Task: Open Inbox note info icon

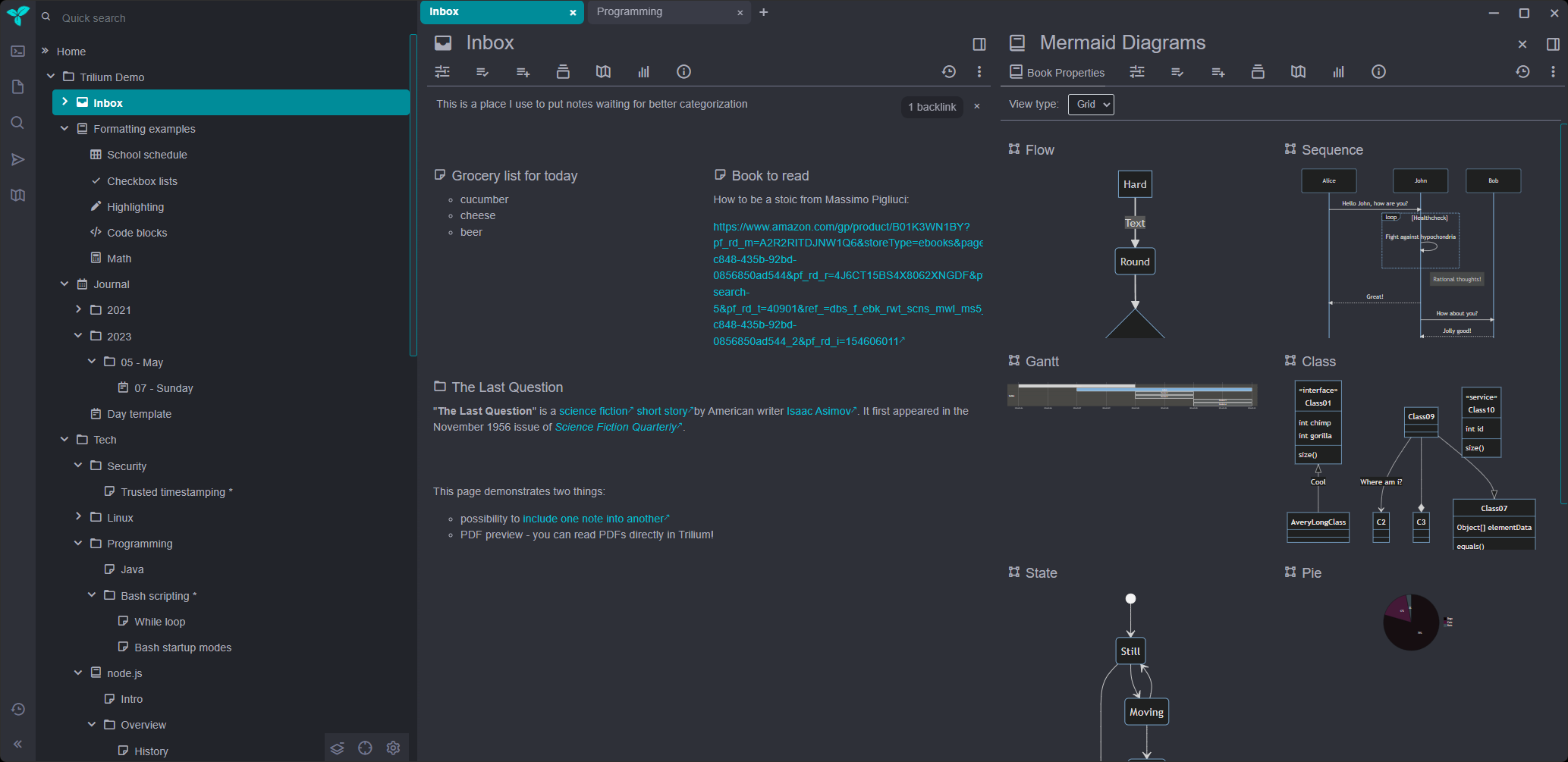Action: (x=683, y=72)
